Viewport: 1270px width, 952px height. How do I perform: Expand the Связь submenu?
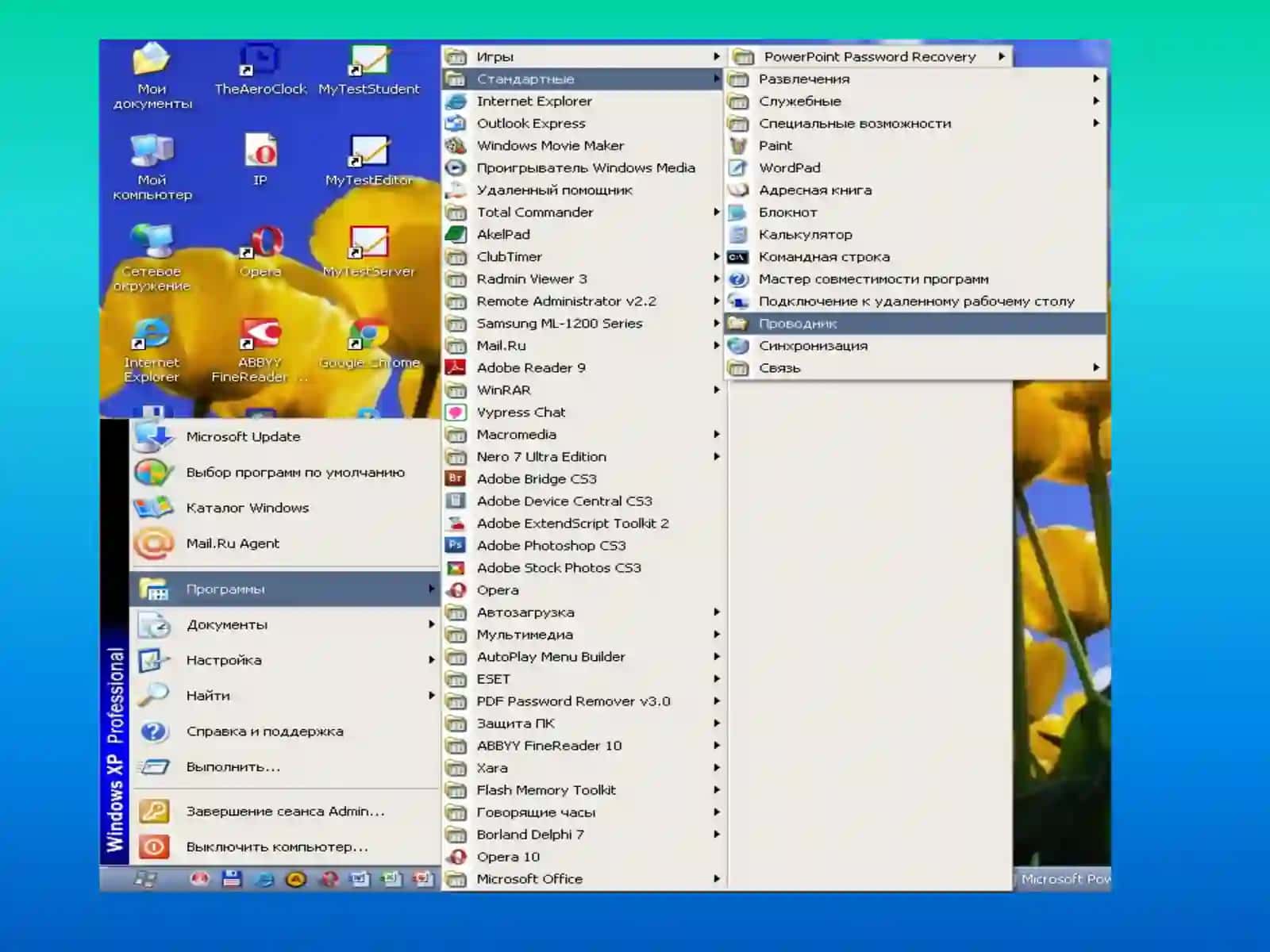(916, 368)
